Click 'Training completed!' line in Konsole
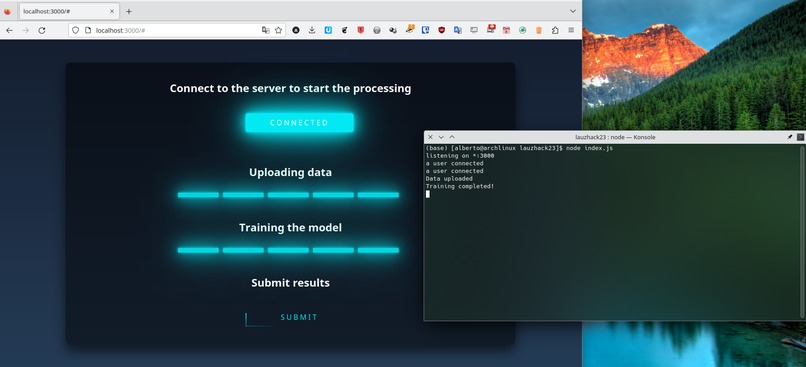This screenshot has height=367, width=806. pos(460,186)
